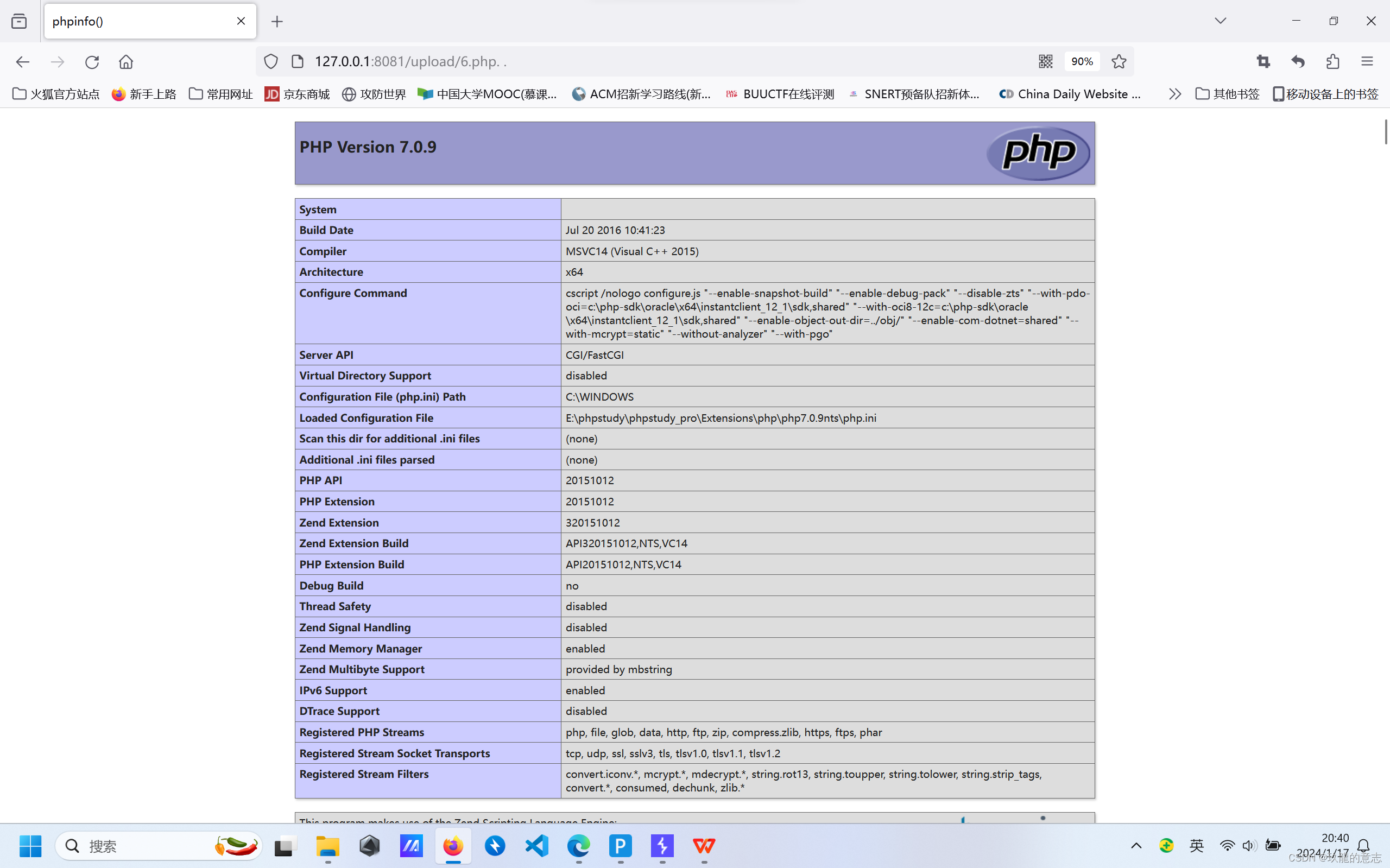The height and width of the screenshot is (868, 1390).
Task: Go to the browser Home page
Action: 126,61
